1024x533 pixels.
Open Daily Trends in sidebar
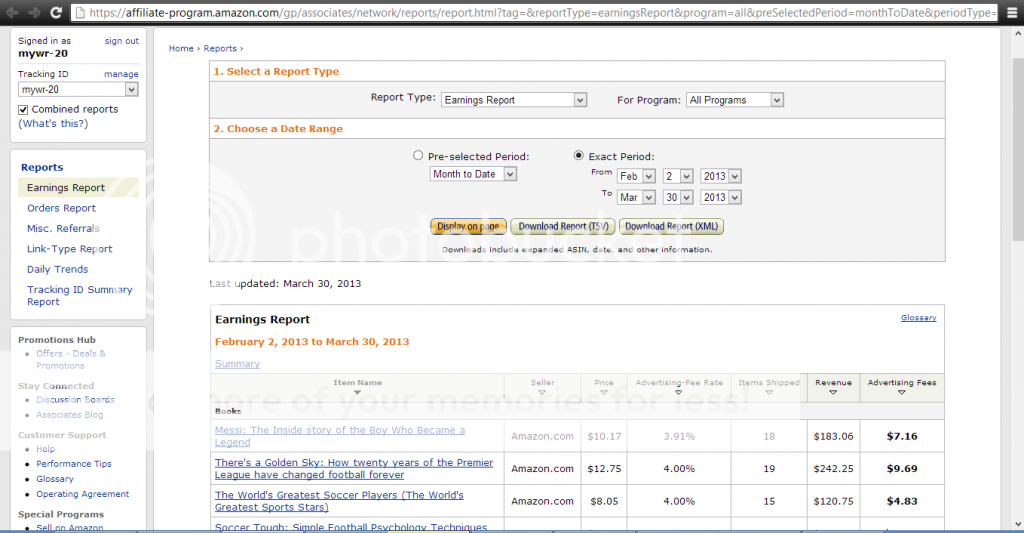pyautogui.click(x=57, y=269)
